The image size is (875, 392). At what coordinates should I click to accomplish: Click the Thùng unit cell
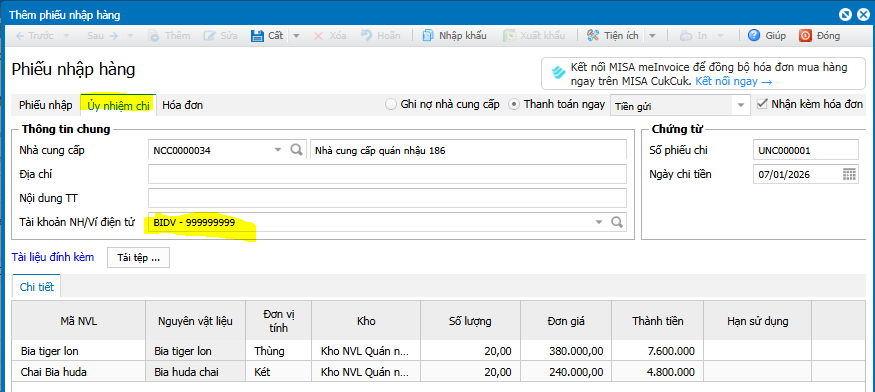pos(278,351)
